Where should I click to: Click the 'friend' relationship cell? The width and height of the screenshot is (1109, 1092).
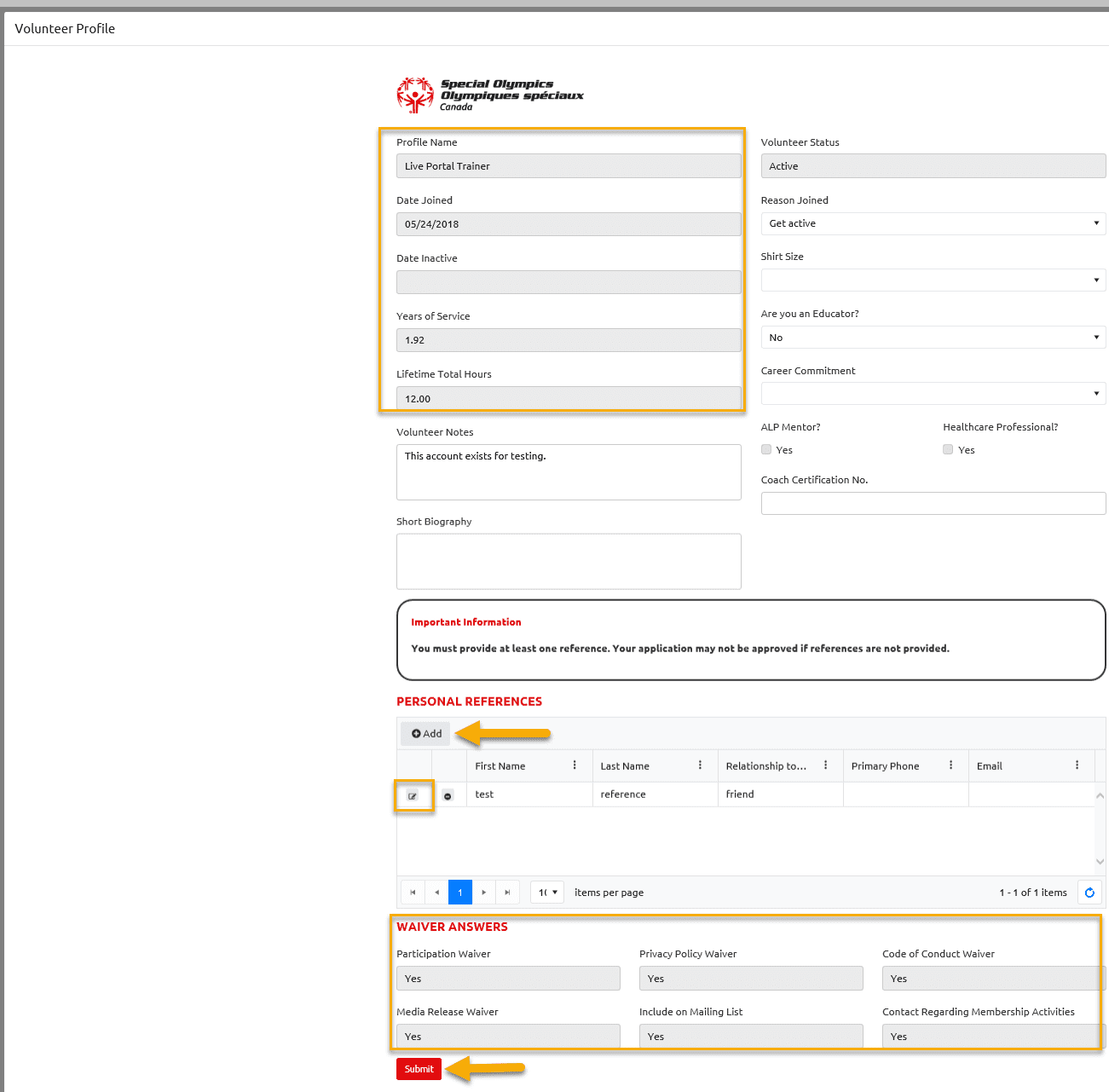click(780, 794)
